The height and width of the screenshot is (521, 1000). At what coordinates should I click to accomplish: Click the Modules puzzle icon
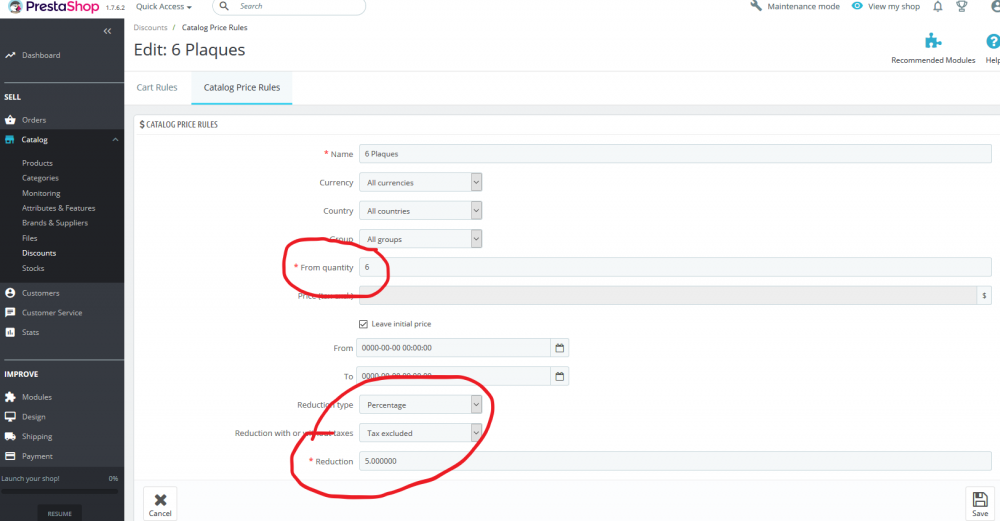click(10, 397)
